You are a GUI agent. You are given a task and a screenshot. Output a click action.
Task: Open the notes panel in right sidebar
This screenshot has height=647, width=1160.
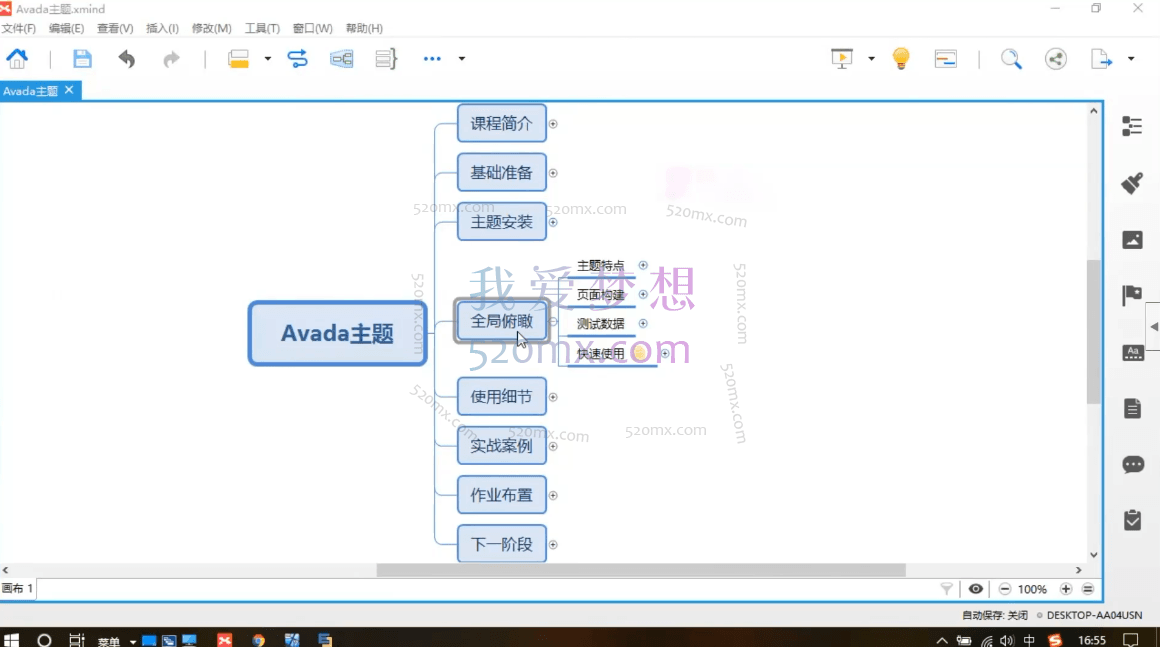[x=1132, y=408]
